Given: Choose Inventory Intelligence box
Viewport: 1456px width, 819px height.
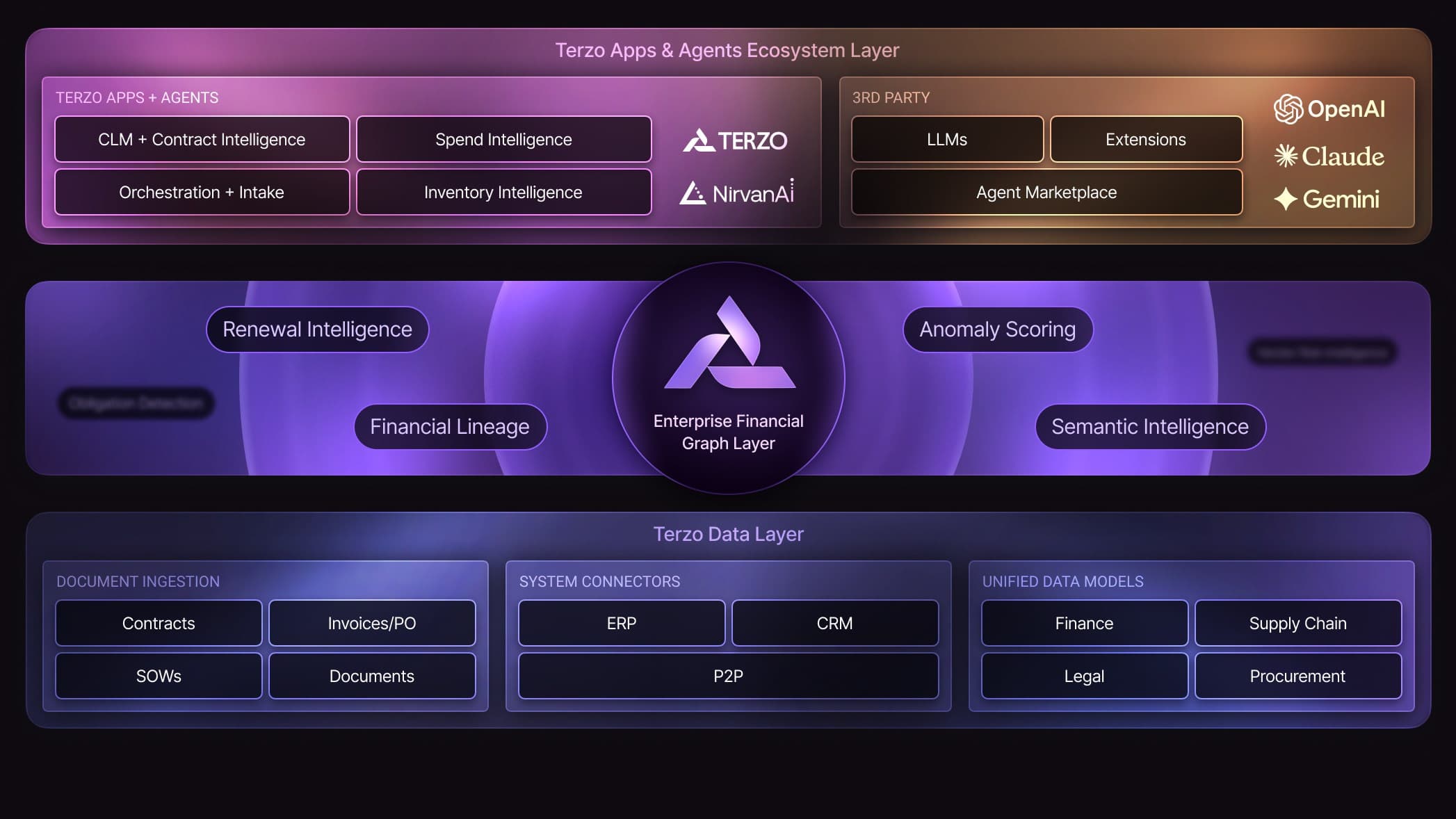Looking at the screenshot, I should pos(503,193).
